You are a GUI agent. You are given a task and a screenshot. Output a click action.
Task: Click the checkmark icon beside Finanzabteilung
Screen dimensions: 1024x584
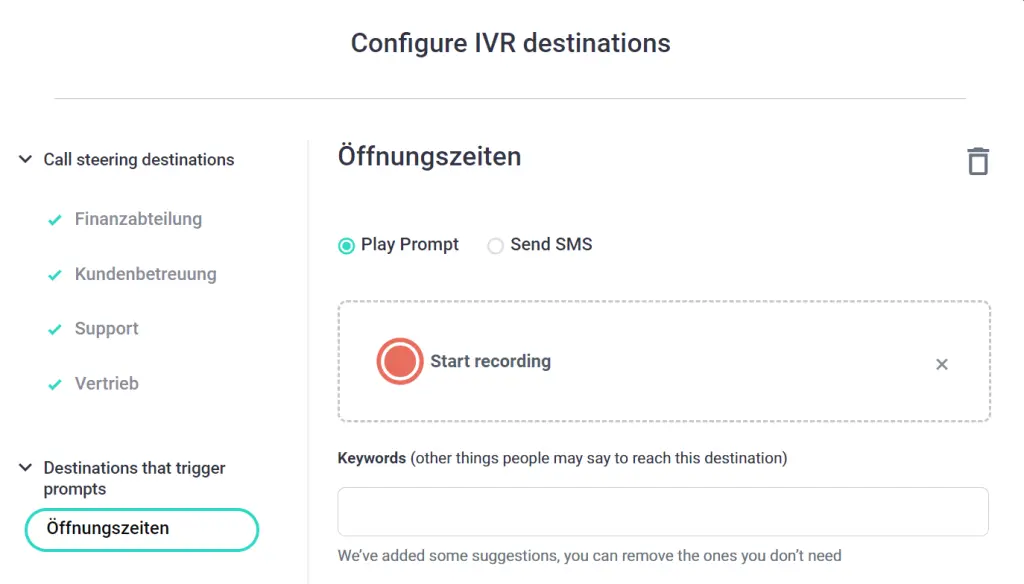point(55,220)
